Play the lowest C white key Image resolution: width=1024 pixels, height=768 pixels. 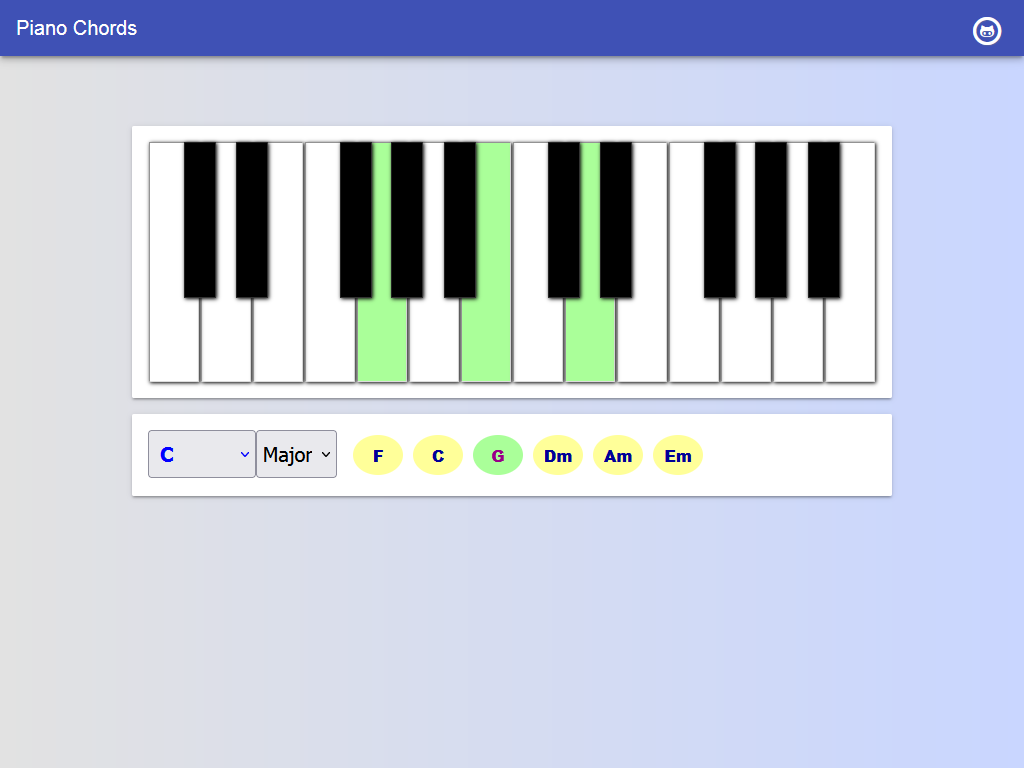(174, 340)
